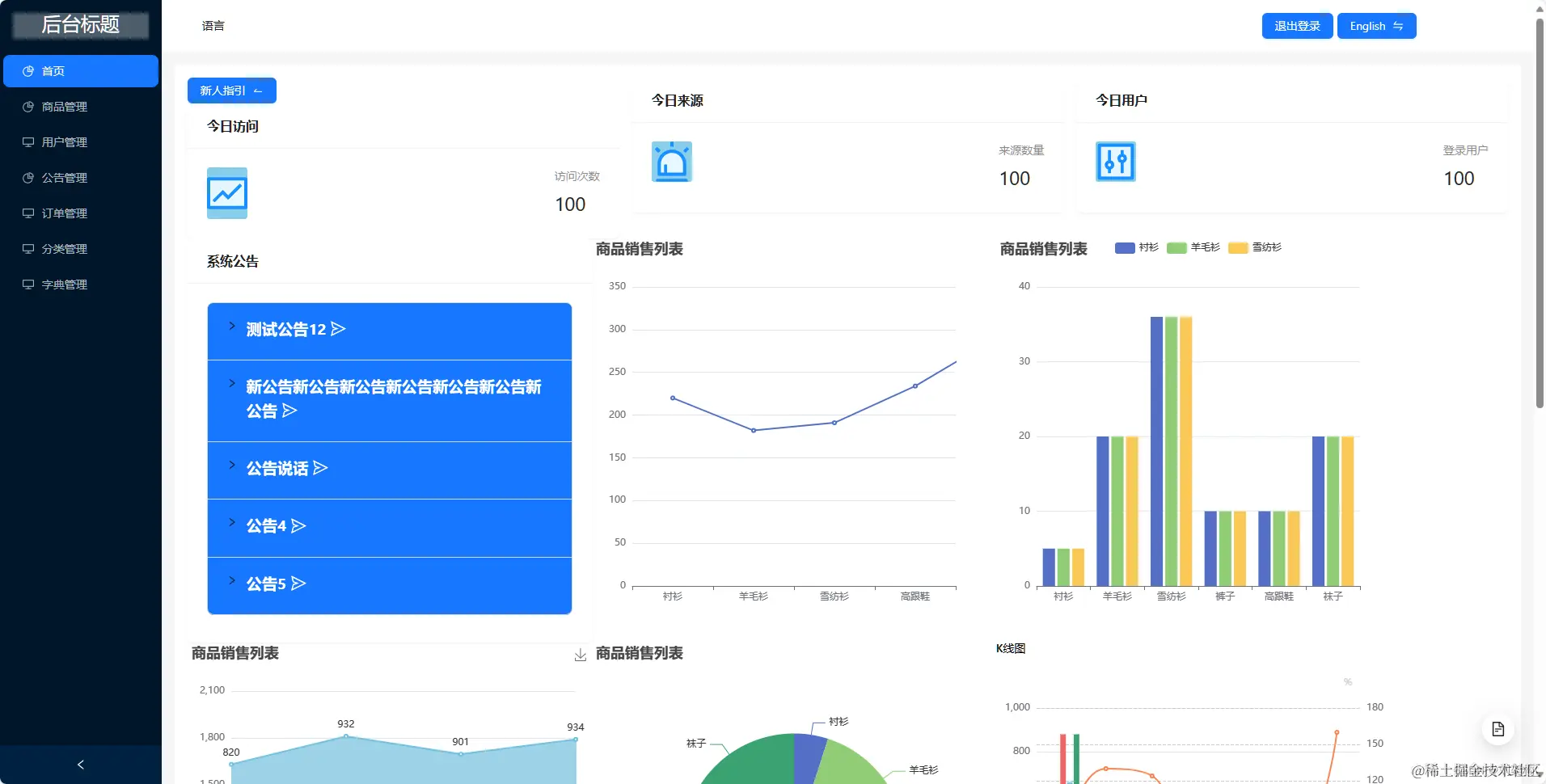The height and width of the screenshot is (784, 1546).
Task: Select the 用户管理 monitor icon
Action: tap(28, 141)
